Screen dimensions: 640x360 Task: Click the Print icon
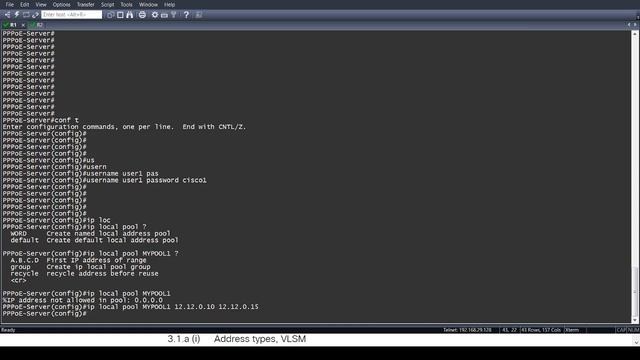point(142,15)
